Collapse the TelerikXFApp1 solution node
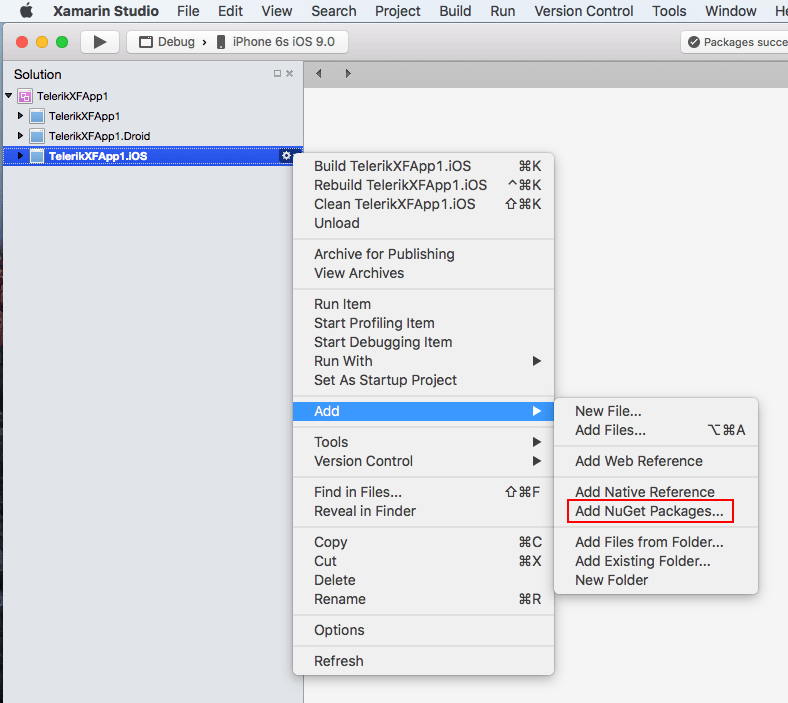 (x=9, y=95)
